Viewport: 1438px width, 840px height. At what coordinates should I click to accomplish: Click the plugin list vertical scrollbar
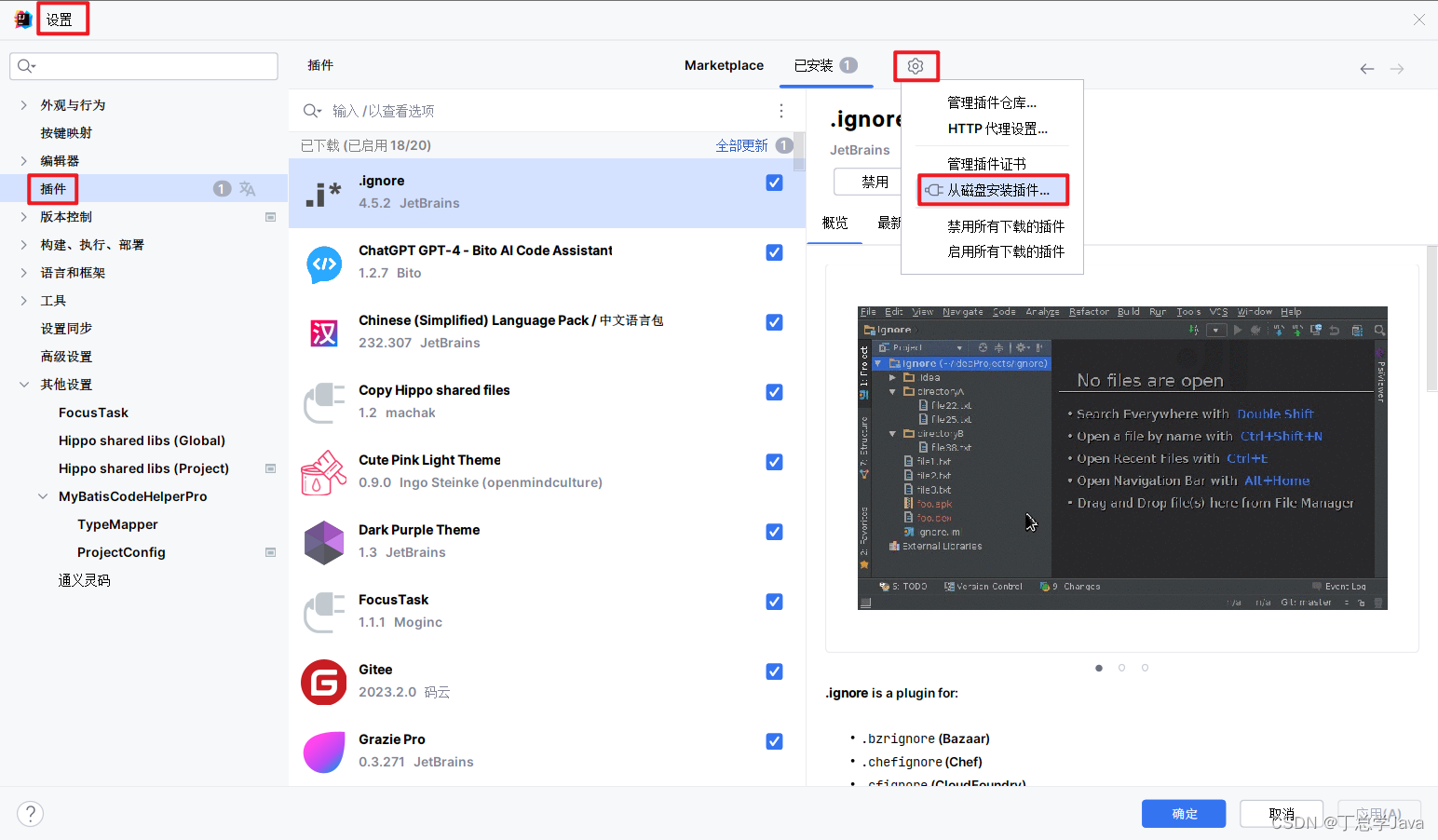coord(799,152)
